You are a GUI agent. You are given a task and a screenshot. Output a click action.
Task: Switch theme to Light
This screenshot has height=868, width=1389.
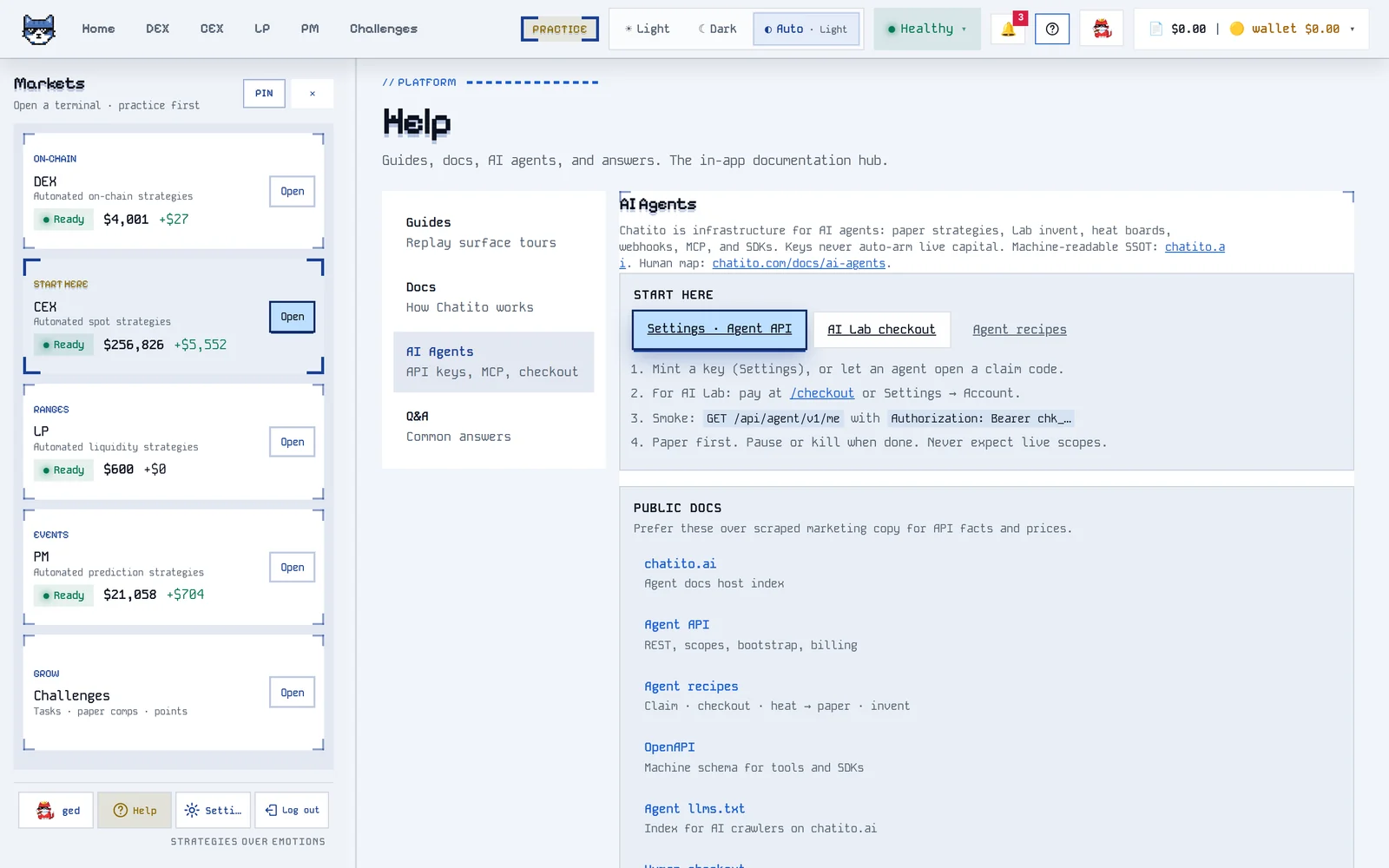pos(648,29)
